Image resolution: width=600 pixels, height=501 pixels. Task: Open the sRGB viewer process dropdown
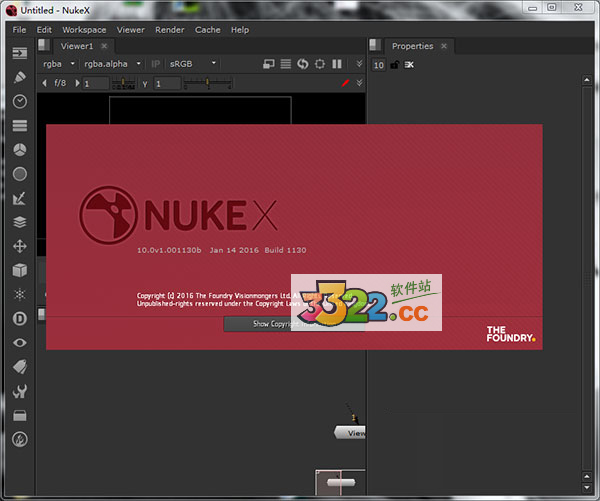click(x=191, y=64)
